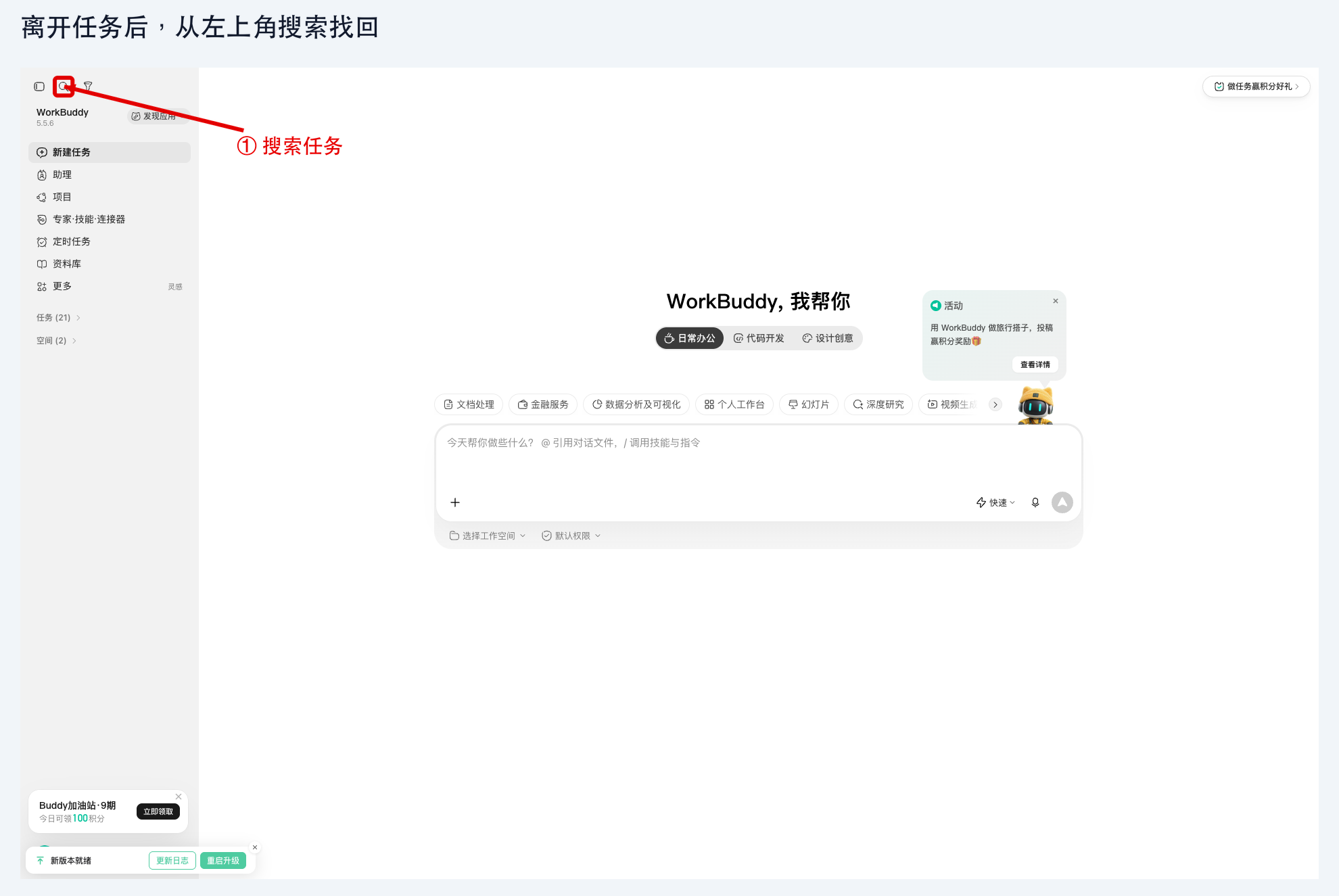Click 查看详情 in 活动 popup
The image size is (1339, 896).
[x=1035, y=364]
